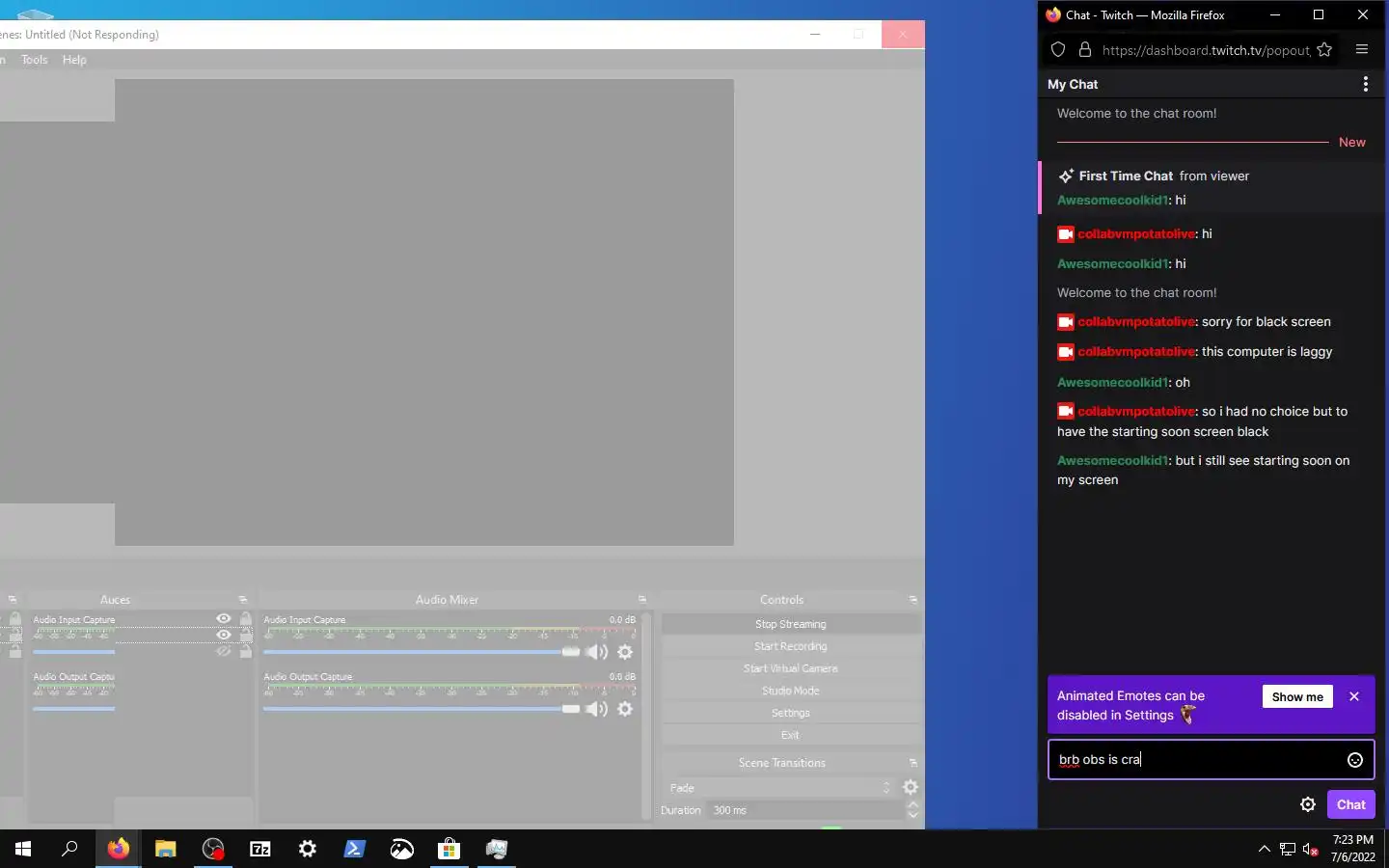
Task: Open the Help menu in OBS
Action: [x=74, y=60]
